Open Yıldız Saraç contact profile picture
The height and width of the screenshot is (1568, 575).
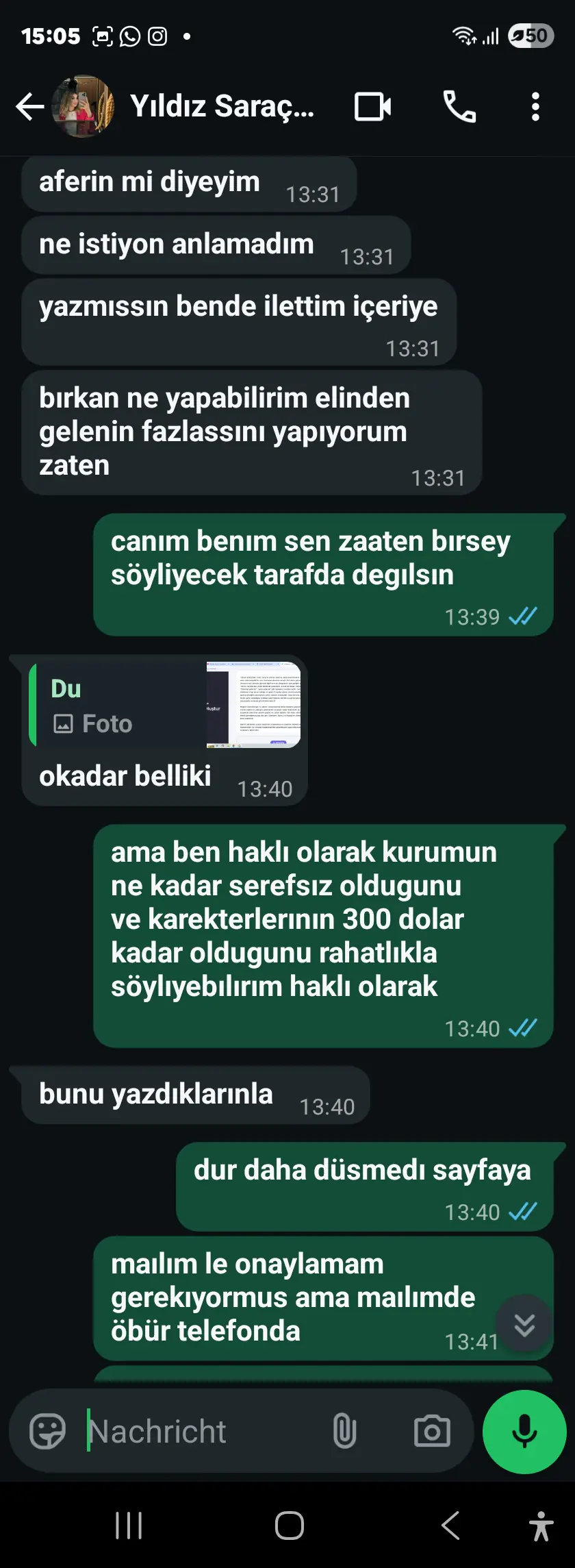point(83,106)
